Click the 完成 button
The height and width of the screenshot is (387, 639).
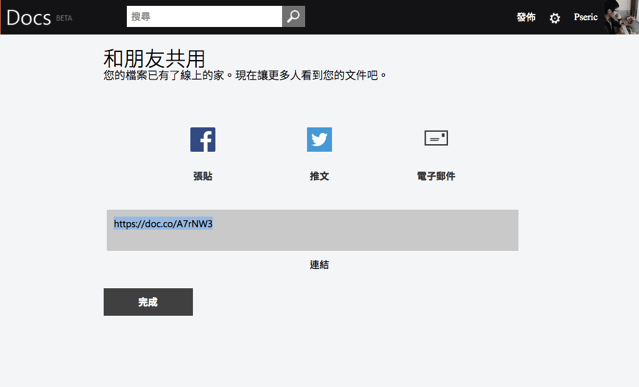click(x=148, y=302)
